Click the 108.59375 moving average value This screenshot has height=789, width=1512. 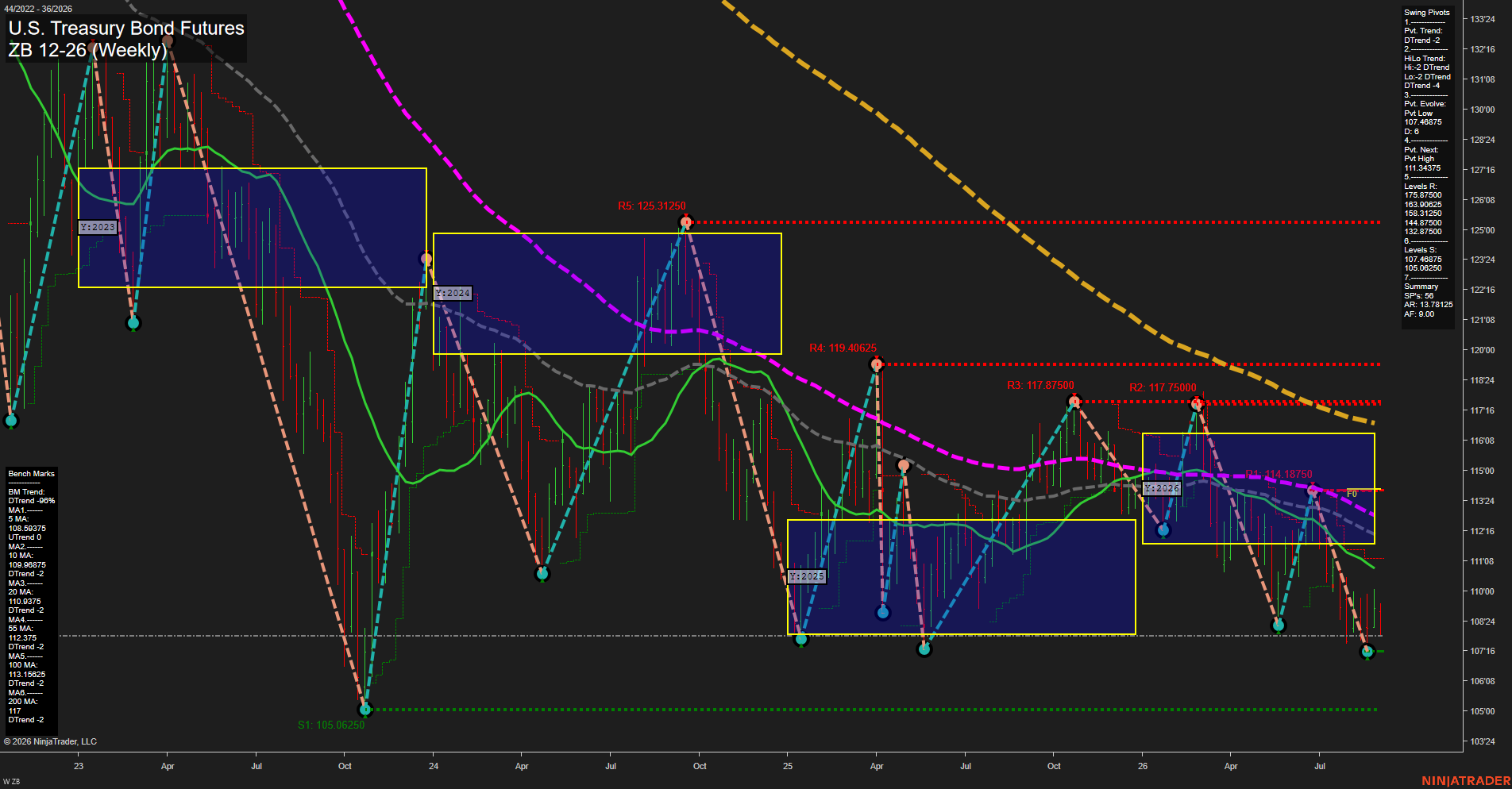click(27, 529)
